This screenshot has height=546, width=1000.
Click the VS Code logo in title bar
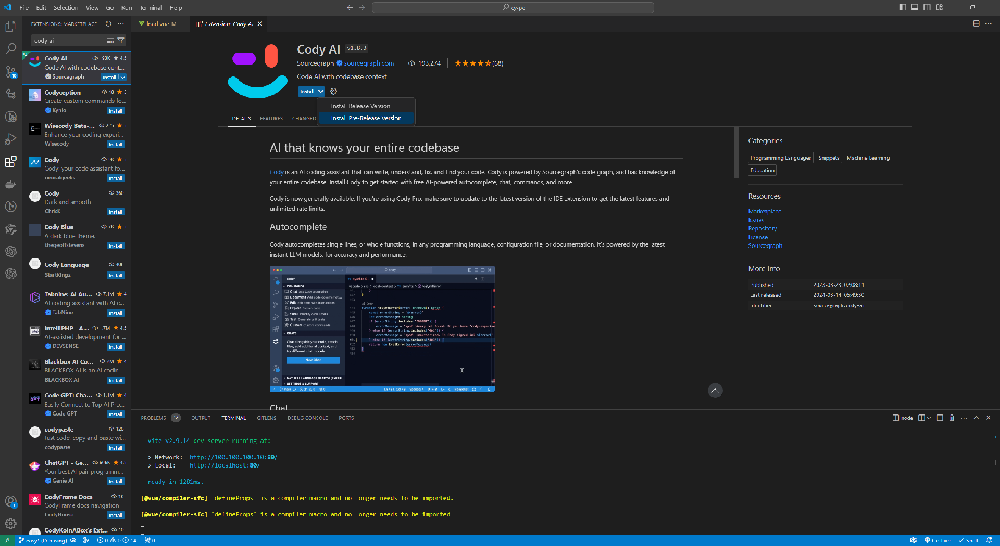click(8, 8)
